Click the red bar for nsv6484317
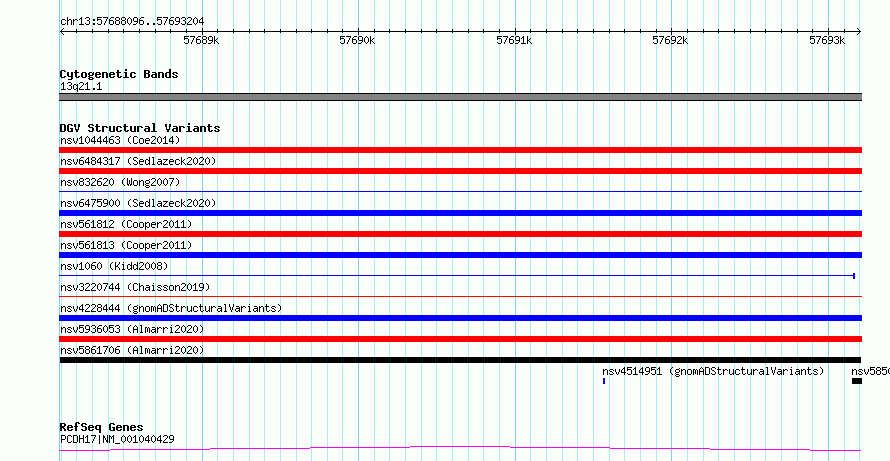The height and width of the screenshot is (461, 890). pyautogui.click(x=460, y=171)
